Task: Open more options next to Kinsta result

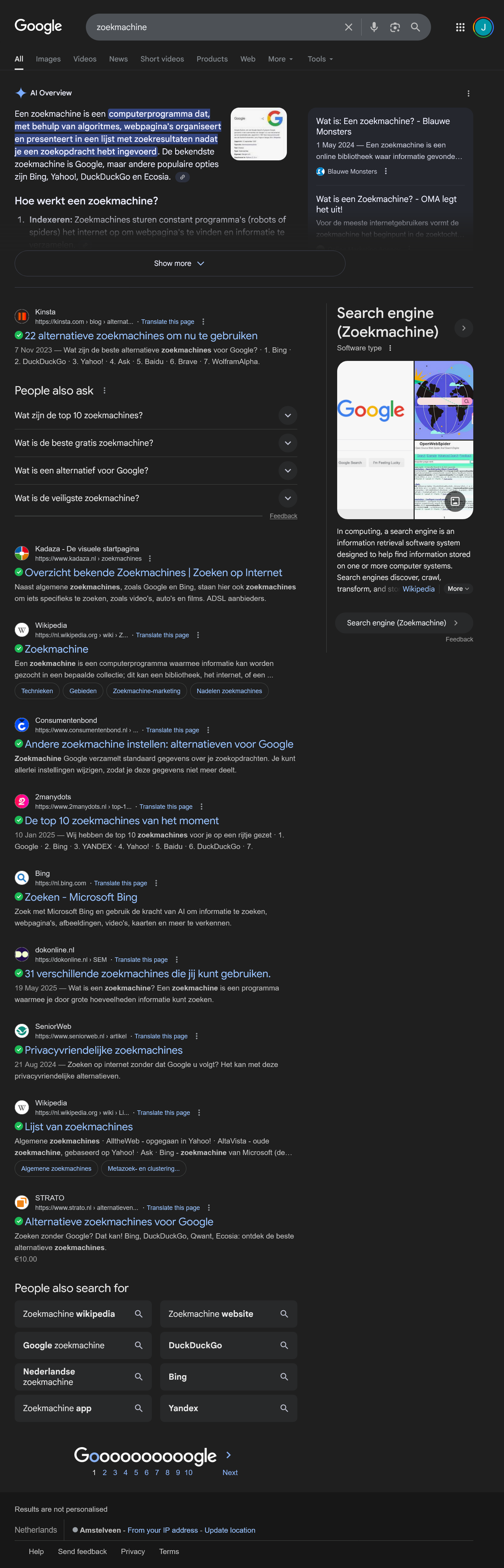Action: click(x=203, y=322)
